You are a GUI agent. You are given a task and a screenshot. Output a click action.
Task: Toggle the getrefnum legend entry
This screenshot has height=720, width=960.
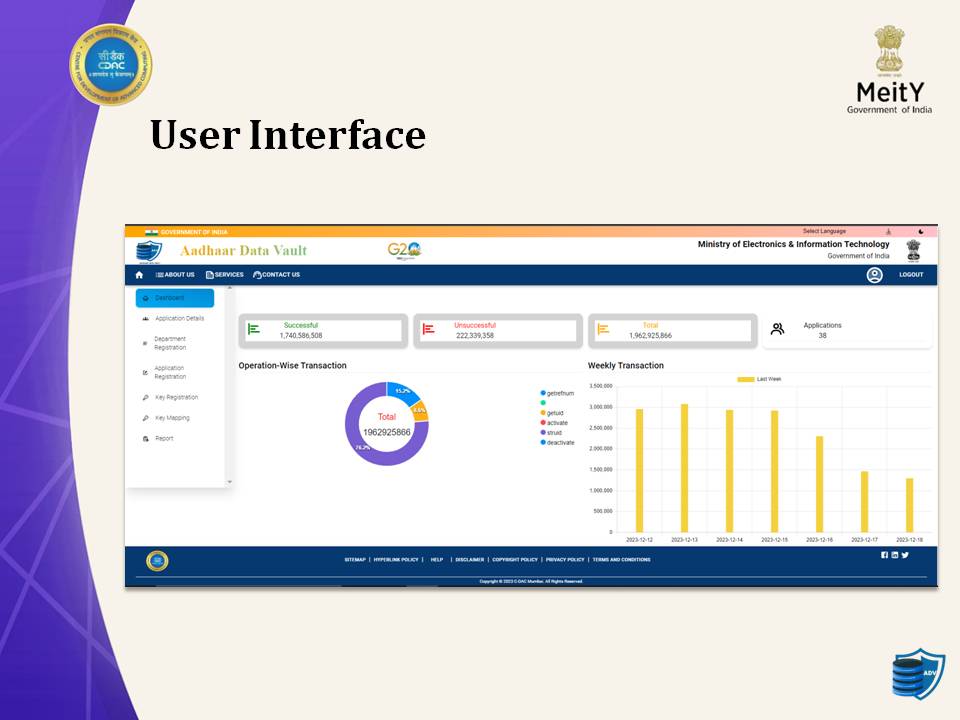558,393
